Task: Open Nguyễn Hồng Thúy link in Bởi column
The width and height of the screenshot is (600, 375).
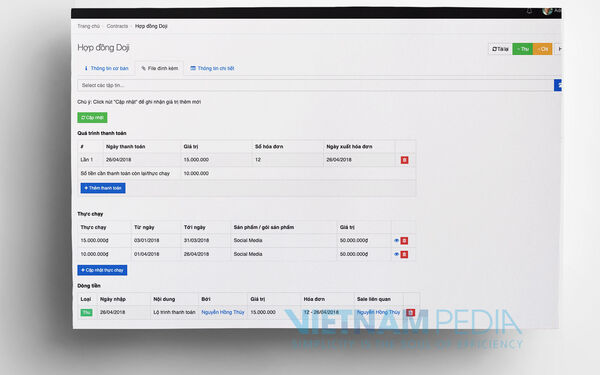Action: [x=223, y=312]
